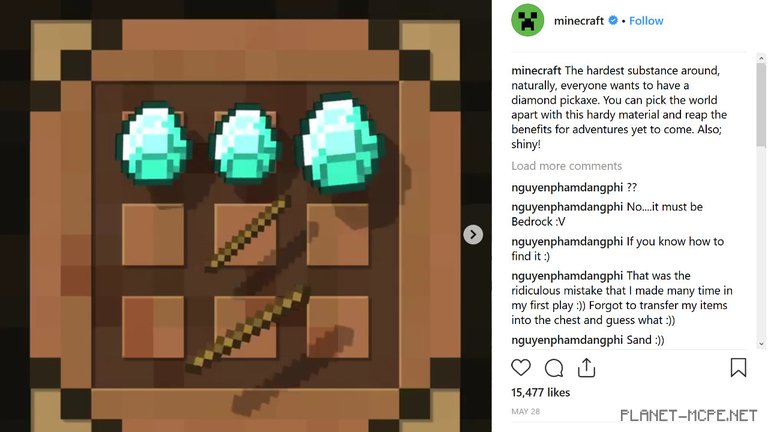
Task: Save the post with the bookmark icon
Action: tap(738, 367)
